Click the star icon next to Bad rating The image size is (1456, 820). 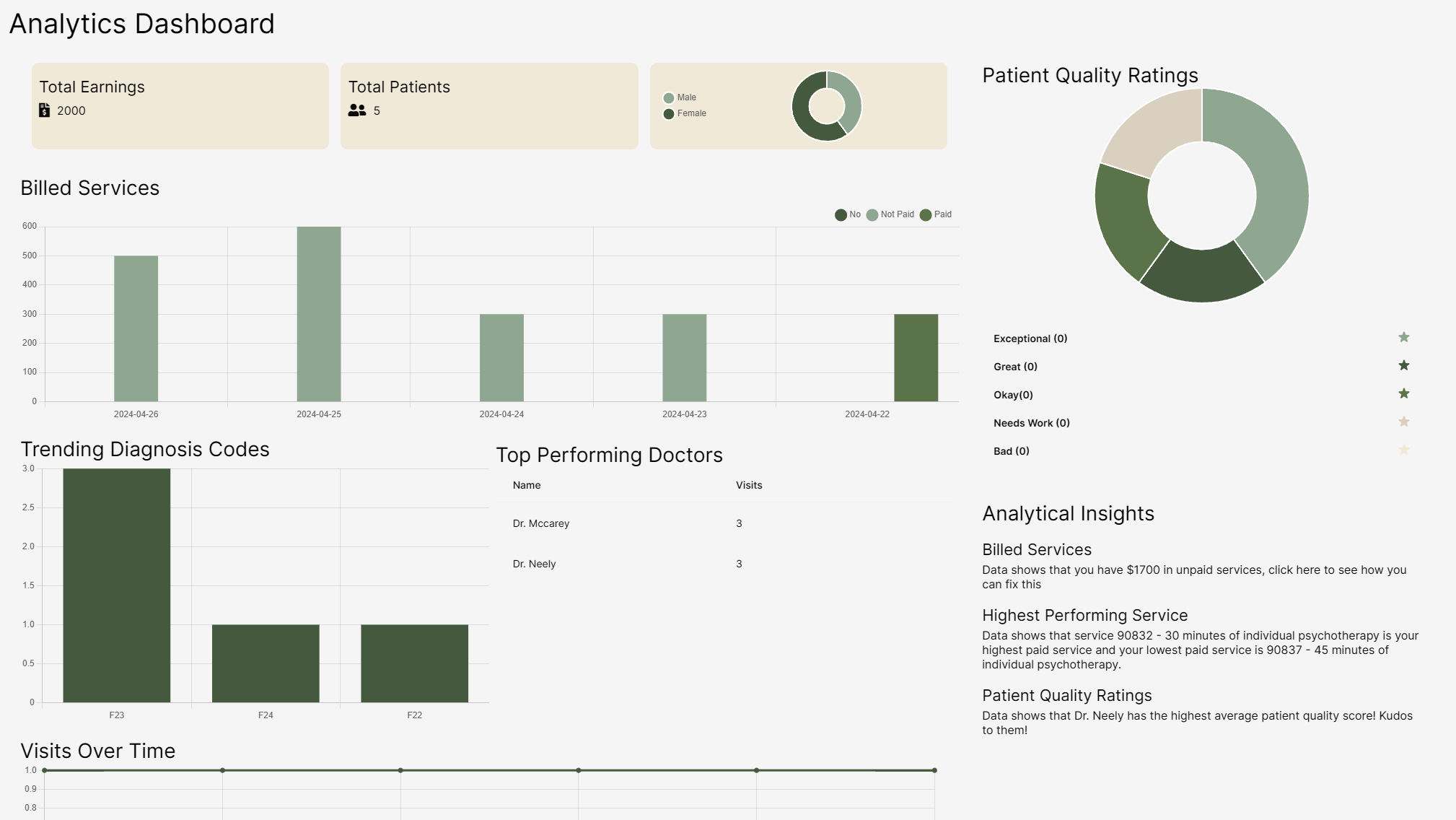pos(1403,450)
